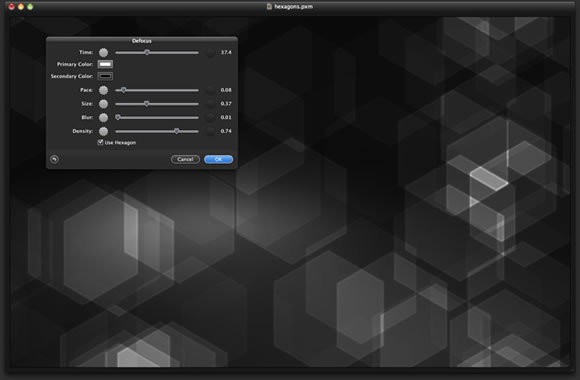Click the round gray knob beside Blur
This screenshot has height=380, width=580.
(104, 117)
